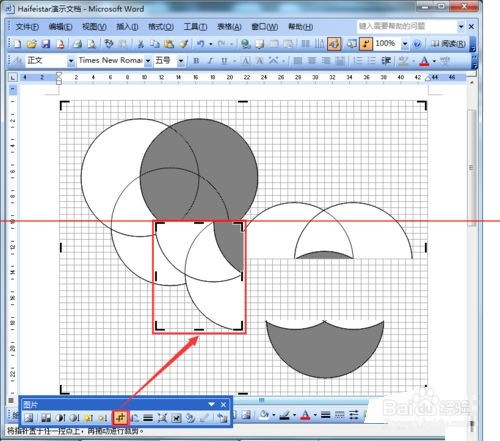Click the 阅读(R) reading button
The height and width of the screenshot is (441, 500).
[x=448, y=44]
